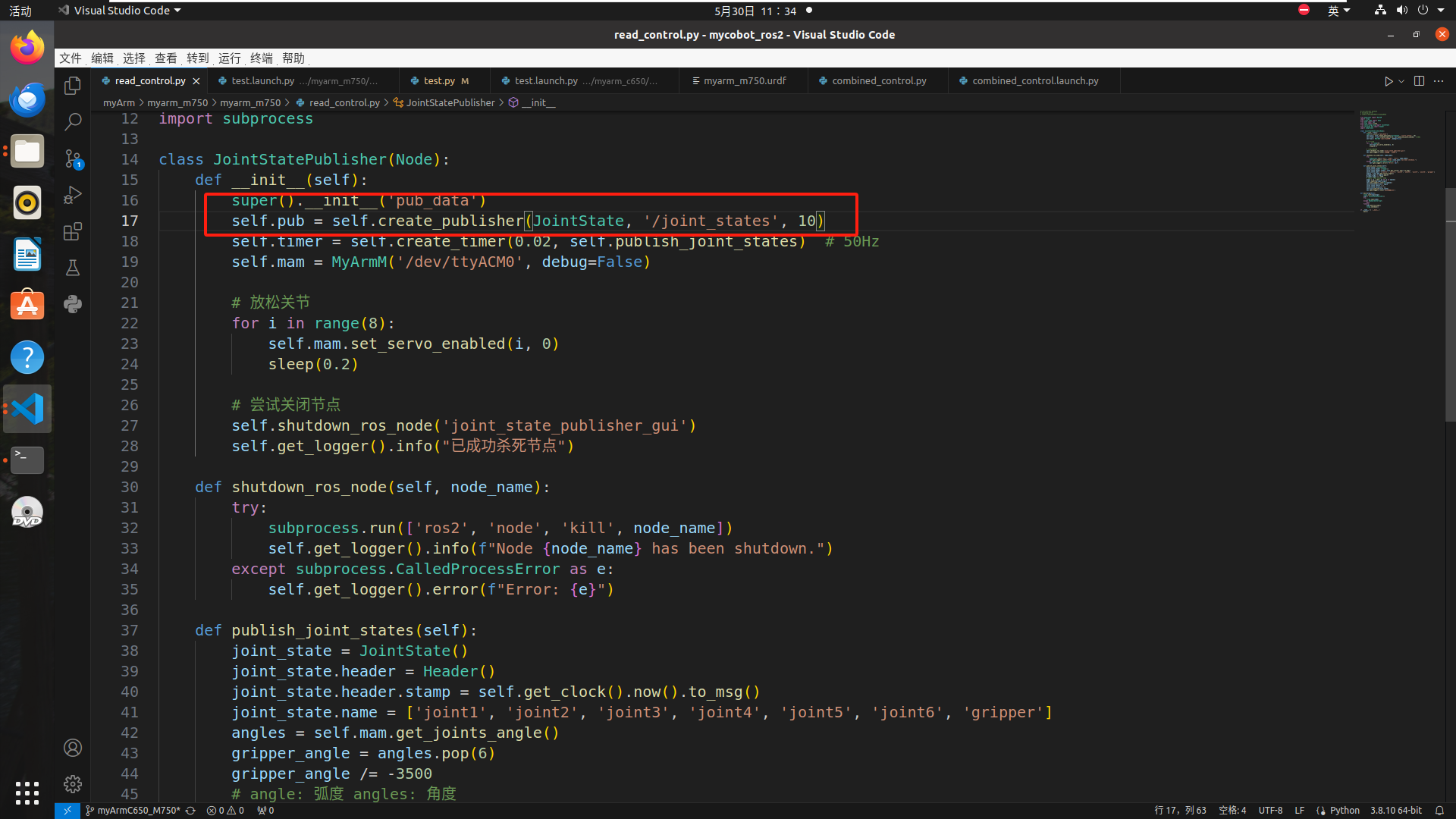Open the Extensions view icon

[73, 231]
